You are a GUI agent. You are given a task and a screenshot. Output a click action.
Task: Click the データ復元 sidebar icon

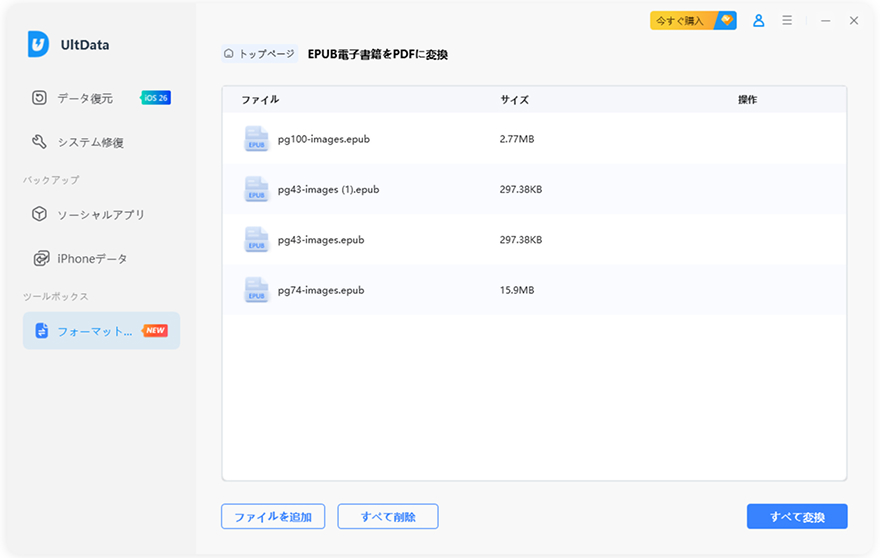pos(39,98)
